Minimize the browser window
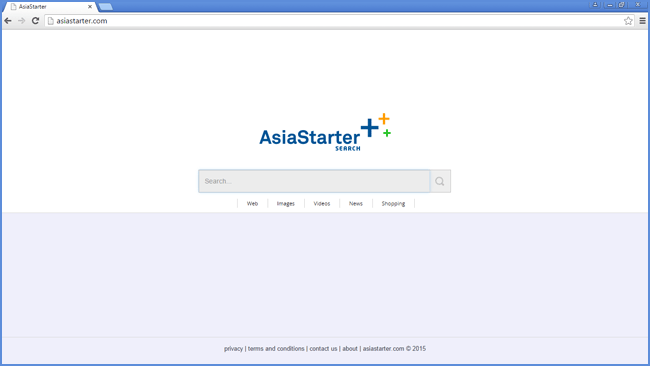 (x=610, y=5)
